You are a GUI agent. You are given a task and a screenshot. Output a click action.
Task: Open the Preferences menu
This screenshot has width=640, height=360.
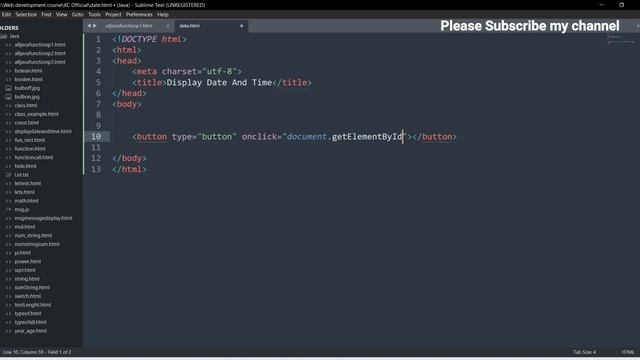[x=139, y=14]
